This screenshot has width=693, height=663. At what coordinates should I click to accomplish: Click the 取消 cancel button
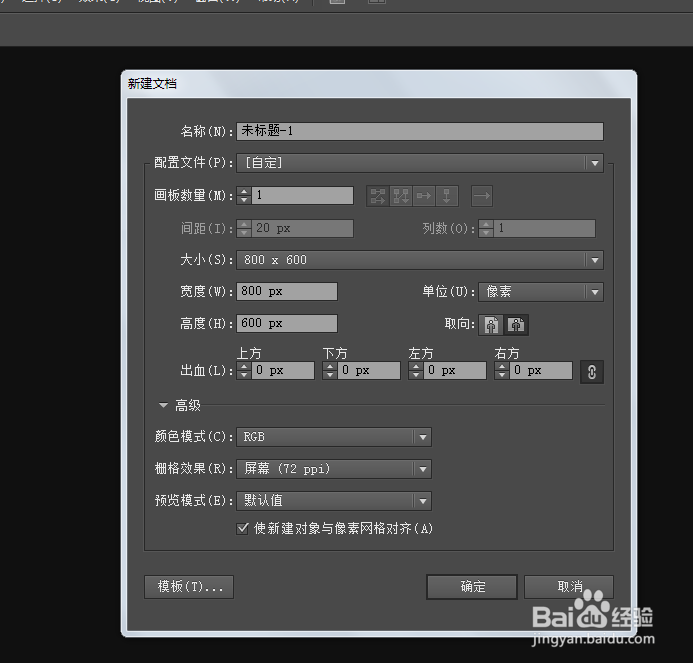tap(569, 587)
